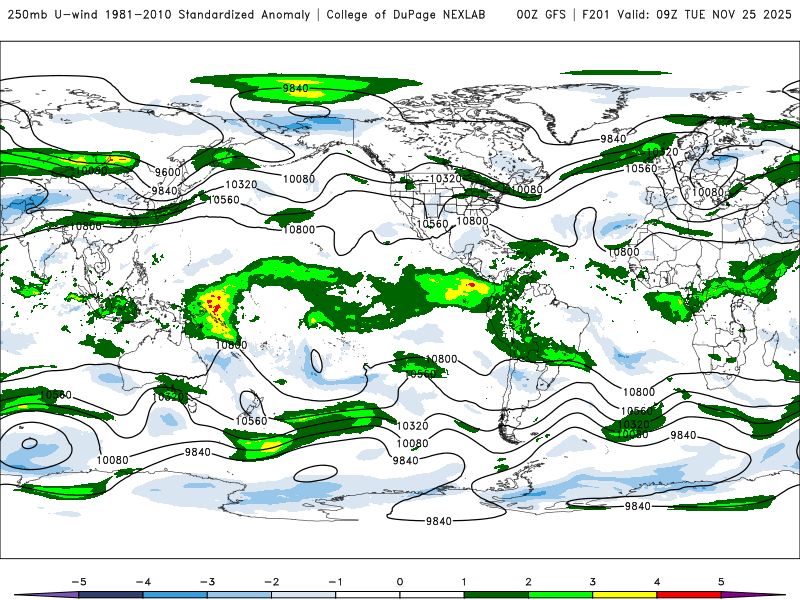Screen dimensions: 800x600
Task: Click the medium blue -4 to -3 colorbar segment
Action: click(175, 595)
